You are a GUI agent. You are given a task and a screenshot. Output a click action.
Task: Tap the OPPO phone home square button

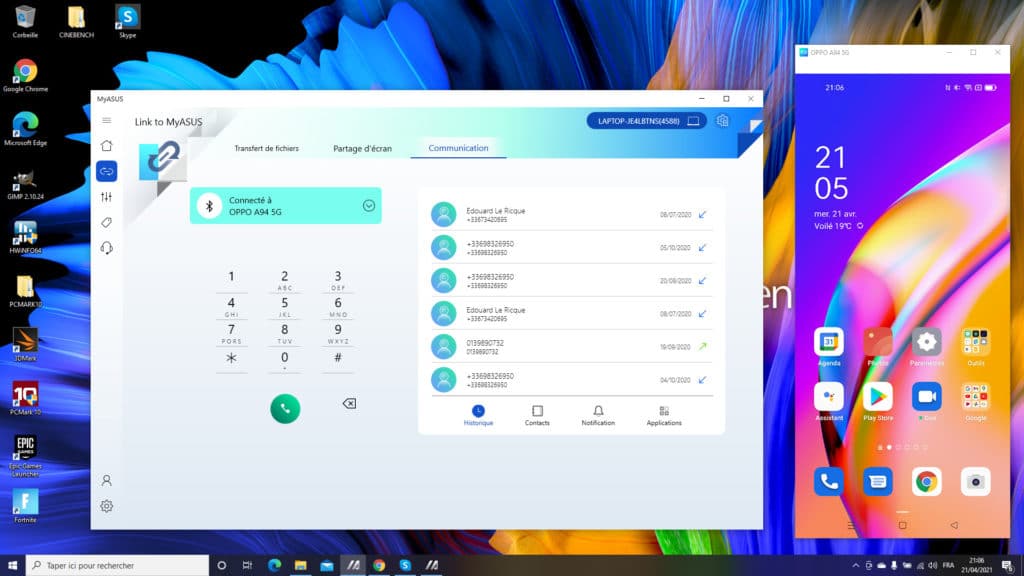903,525
